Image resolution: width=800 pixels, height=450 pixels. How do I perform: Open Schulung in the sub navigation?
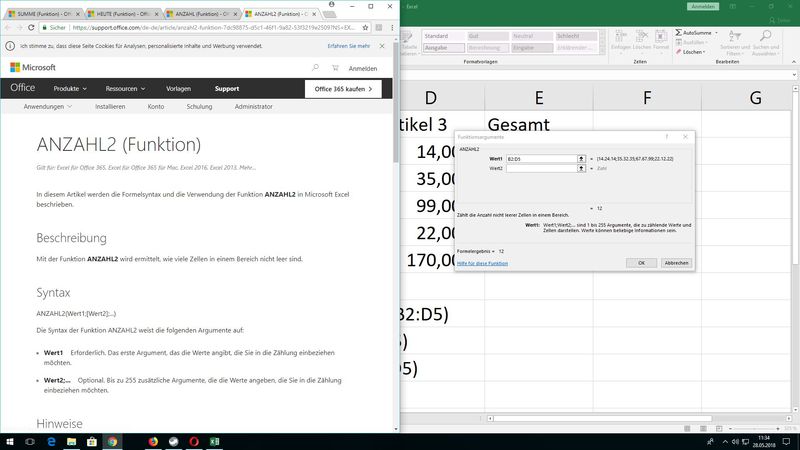click(x=199, y=107)
